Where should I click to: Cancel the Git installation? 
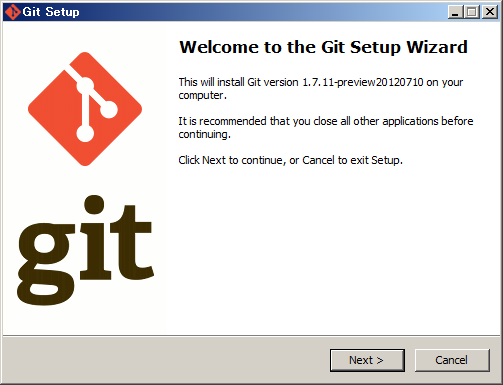click(x=452, y=360)
